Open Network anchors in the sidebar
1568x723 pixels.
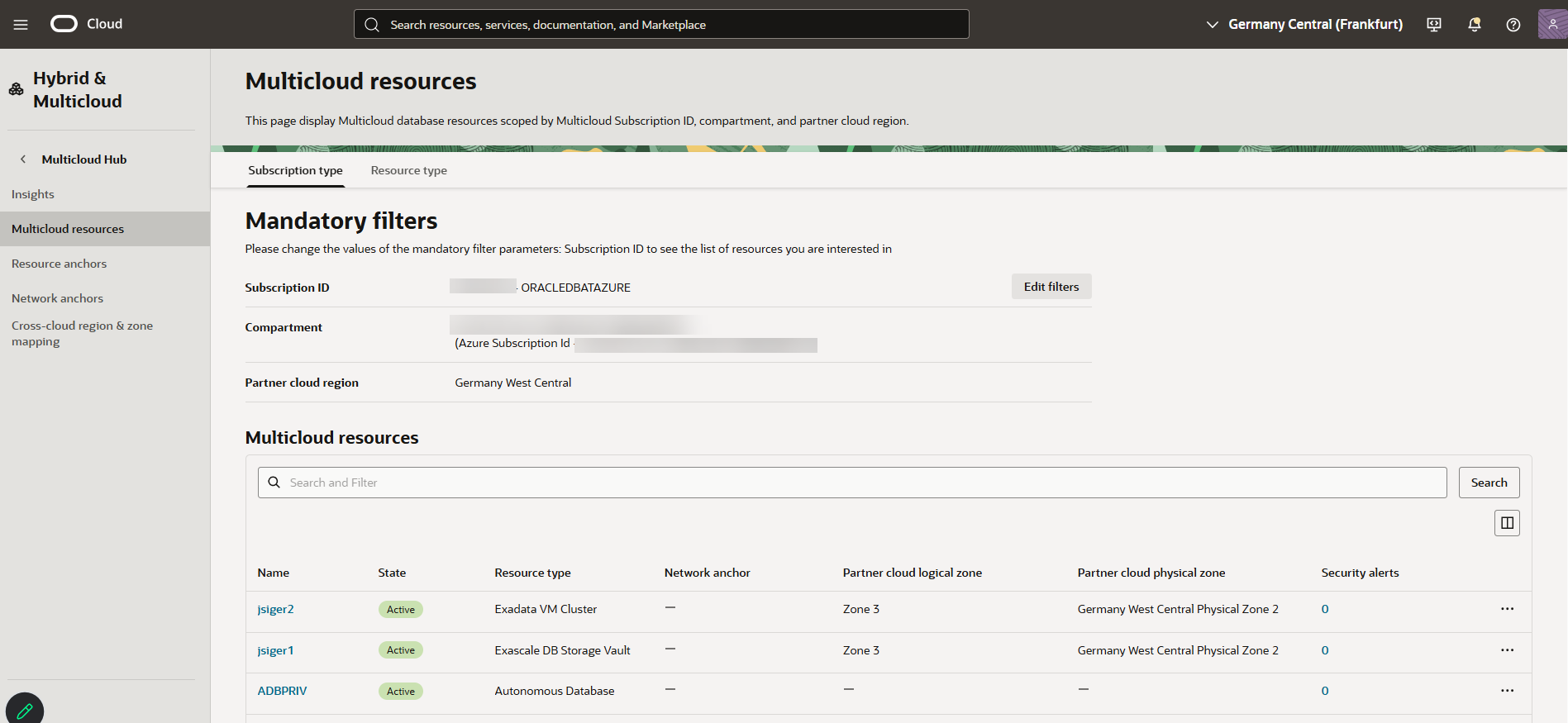pyautogui.click(x=58, y=298)
